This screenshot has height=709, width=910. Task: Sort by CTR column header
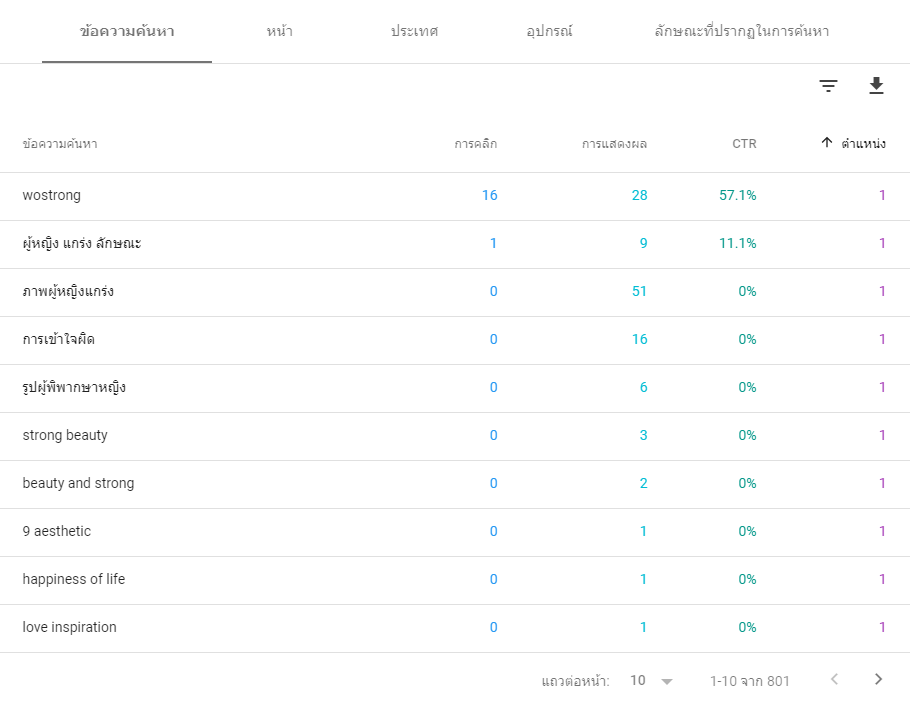pyautogui.click(x=744, y=144)
